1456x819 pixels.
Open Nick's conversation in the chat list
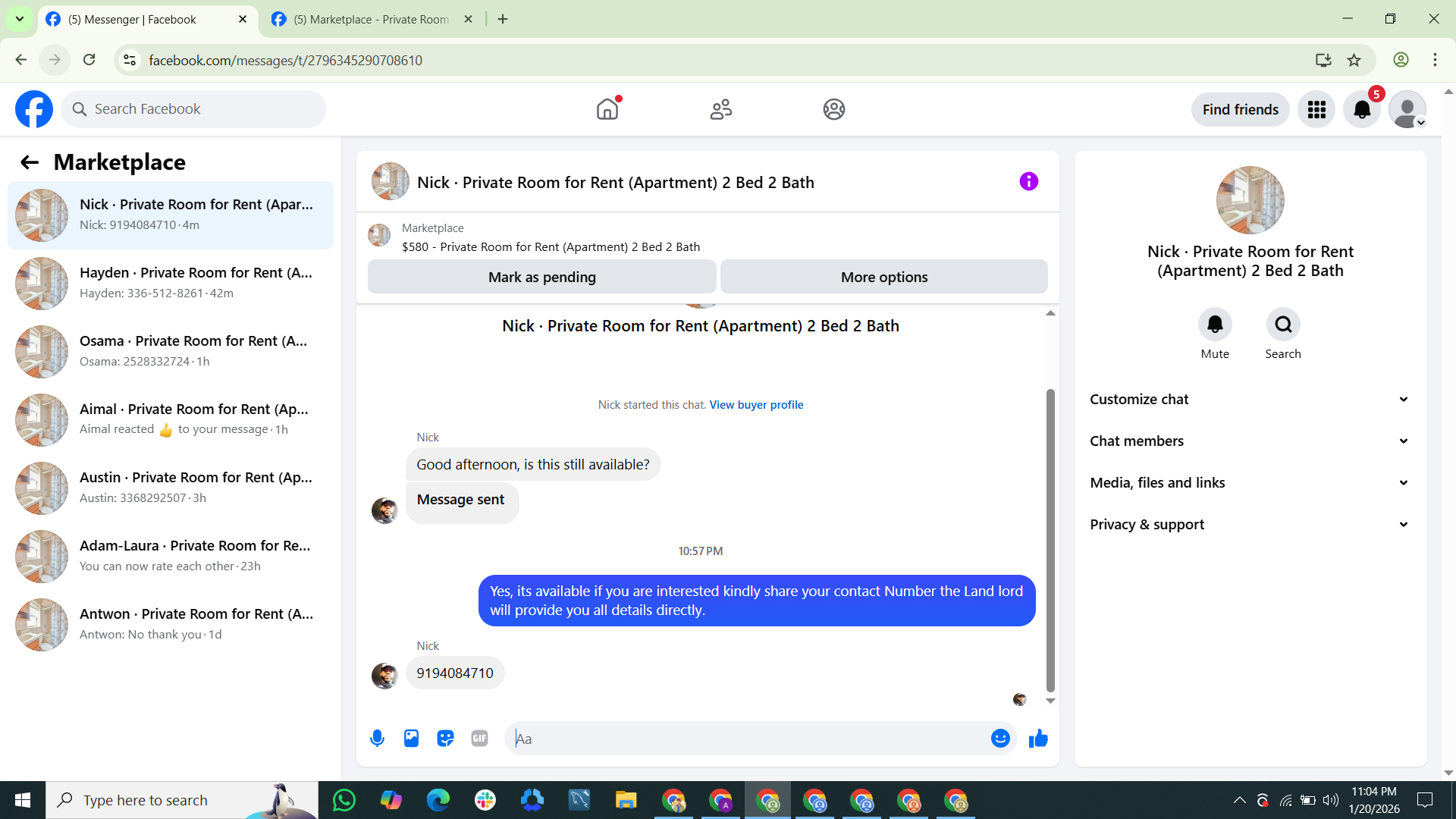click(x=171, y=215)
